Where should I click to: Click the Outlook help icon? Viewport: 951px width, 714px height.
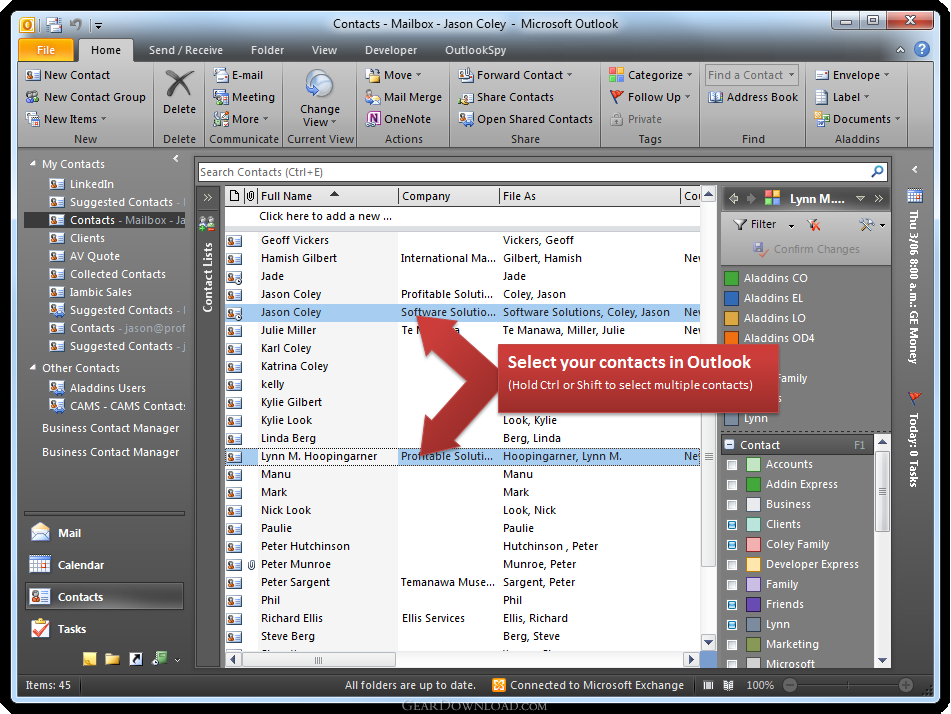point(921,49)
